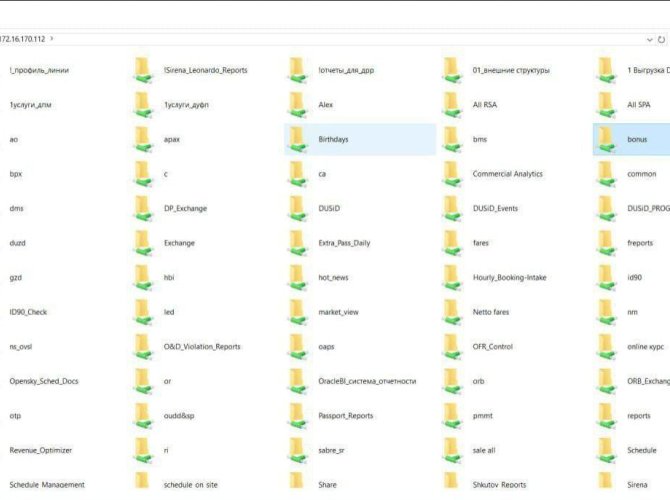Open the !Sirena_Leonardo_Reports folder icon
The width and height of the screenshot is (670, 500).
[143, 70]
